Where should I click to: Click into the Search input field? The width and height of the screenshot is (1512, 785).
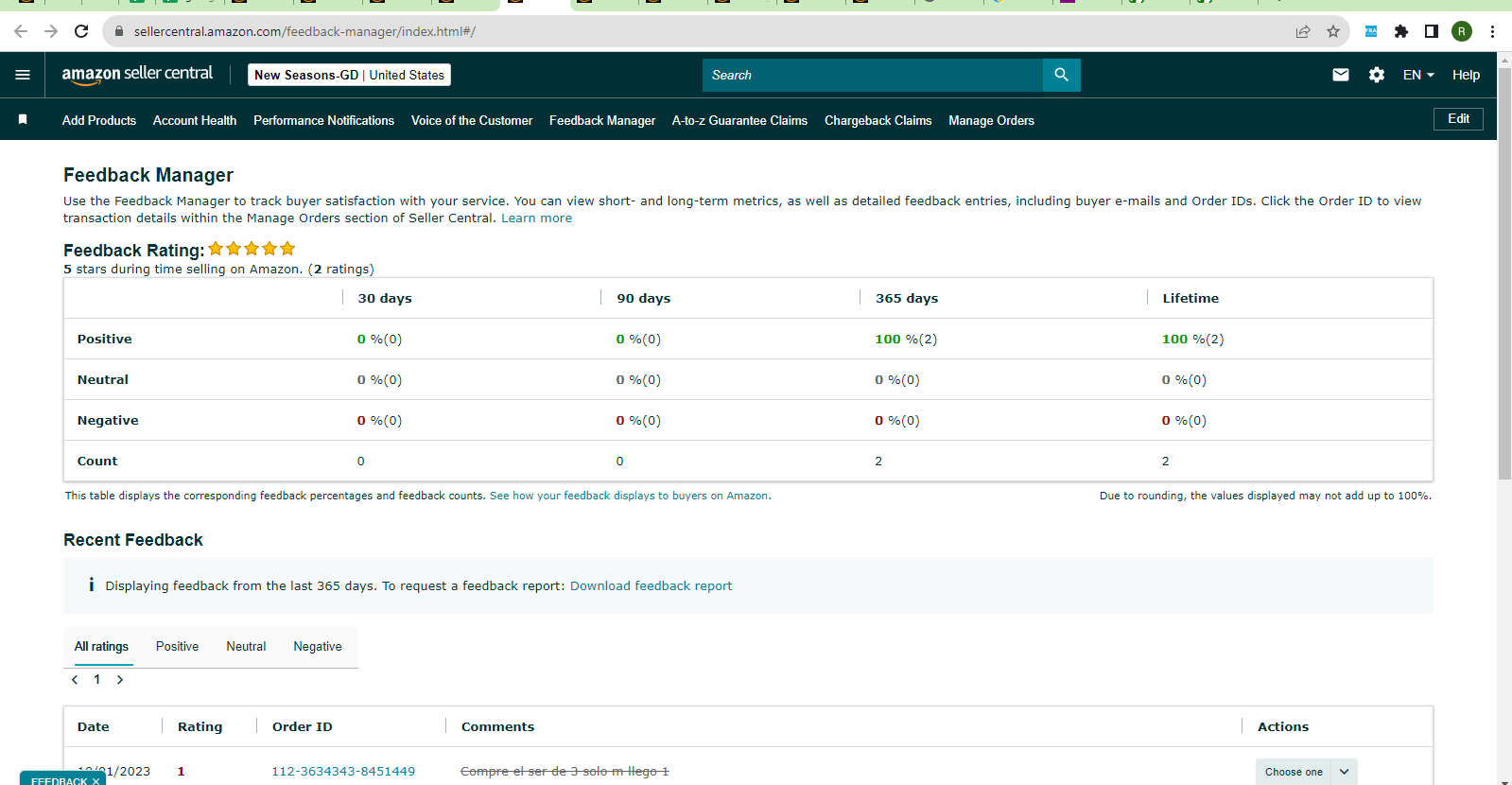pyautogui.click(x=872, y=75)
